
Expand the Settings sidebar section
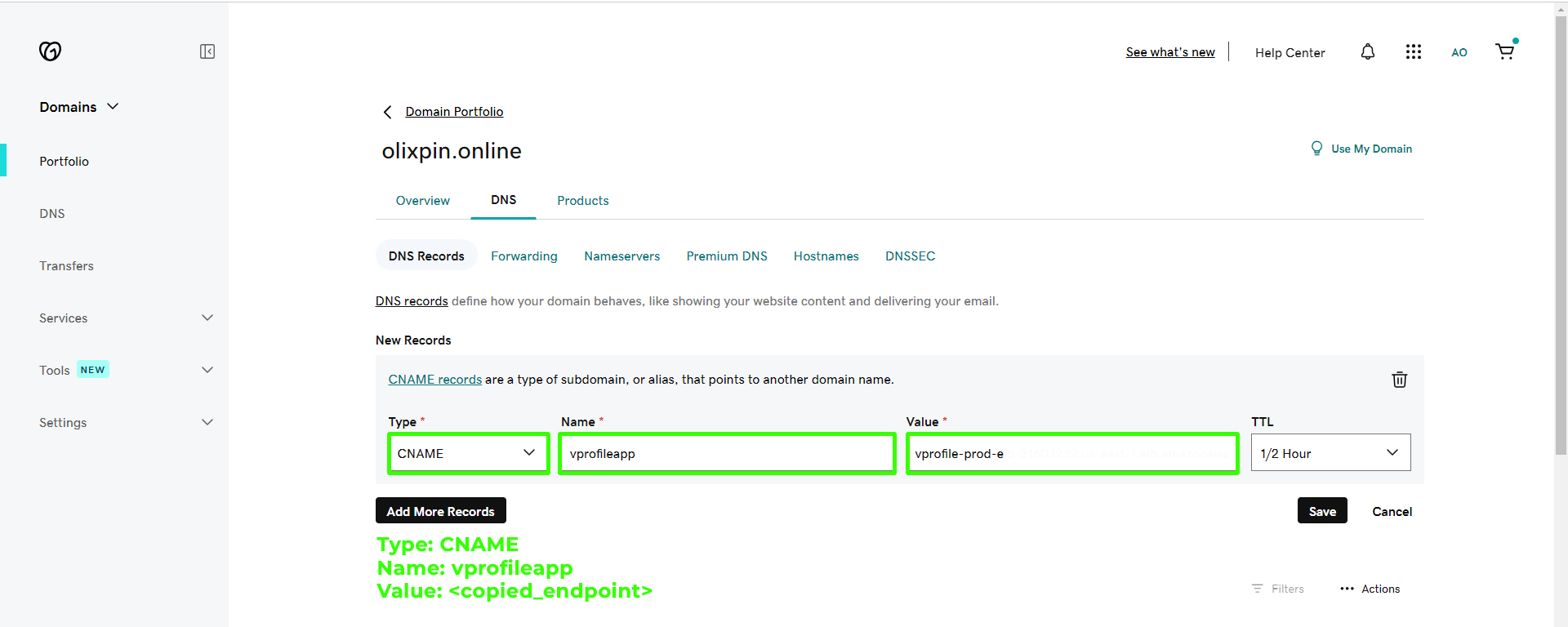point(126,423)
